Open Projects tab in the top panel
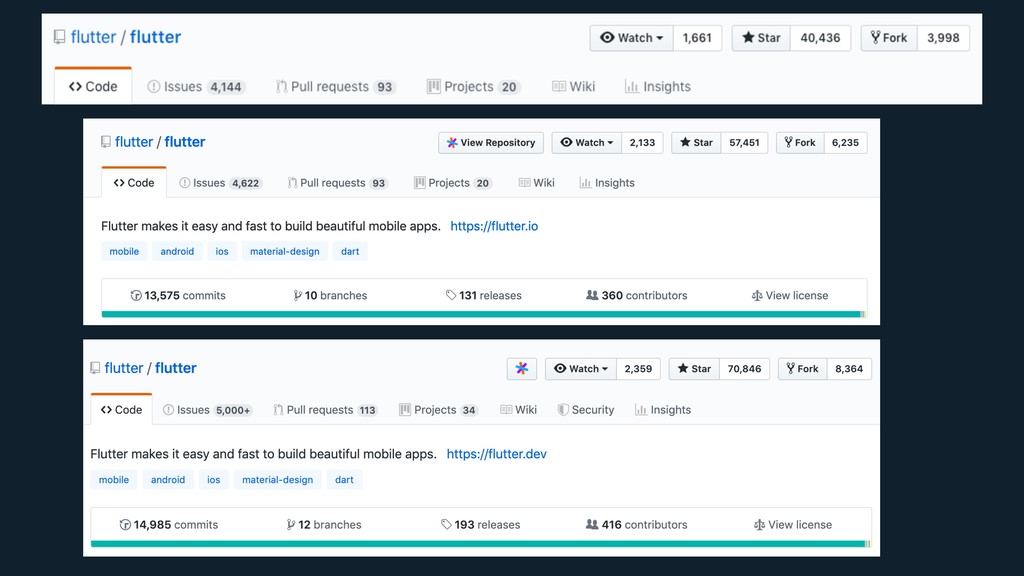The width and height of the screenshot is (1024, 576). coord(473,86)
